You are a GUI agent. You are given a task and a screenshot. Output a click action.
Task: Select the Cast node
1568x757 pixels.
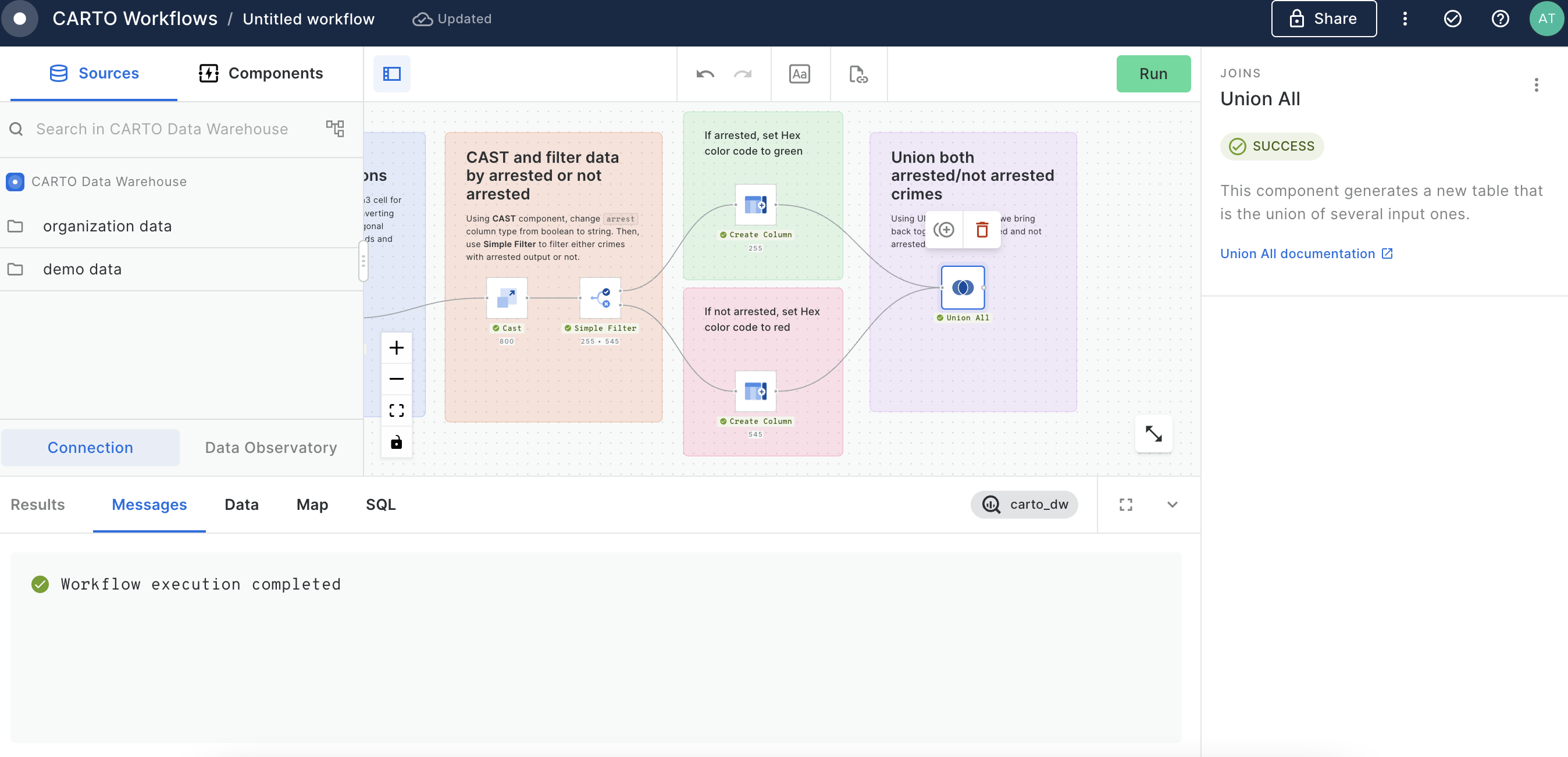pyautogui.click(x=507, y=298)
